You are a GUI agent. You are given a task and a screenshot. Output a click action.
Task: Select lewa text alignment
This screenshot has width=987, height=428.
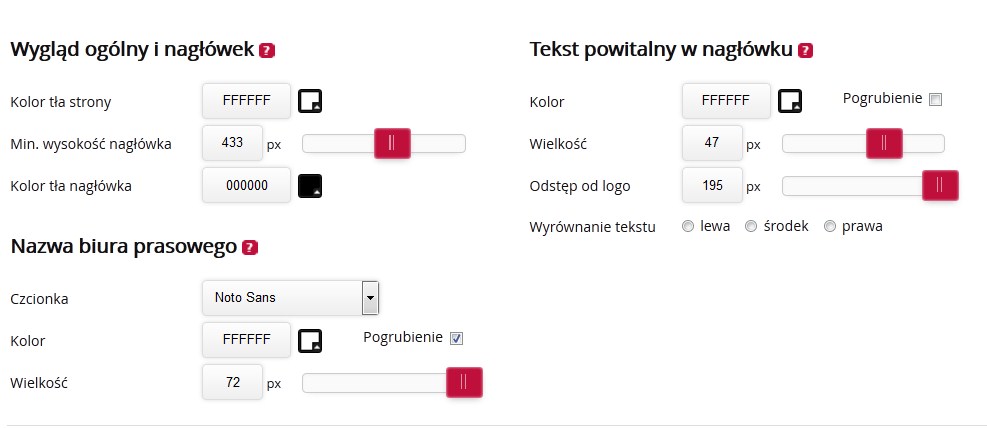coord(688,227)
